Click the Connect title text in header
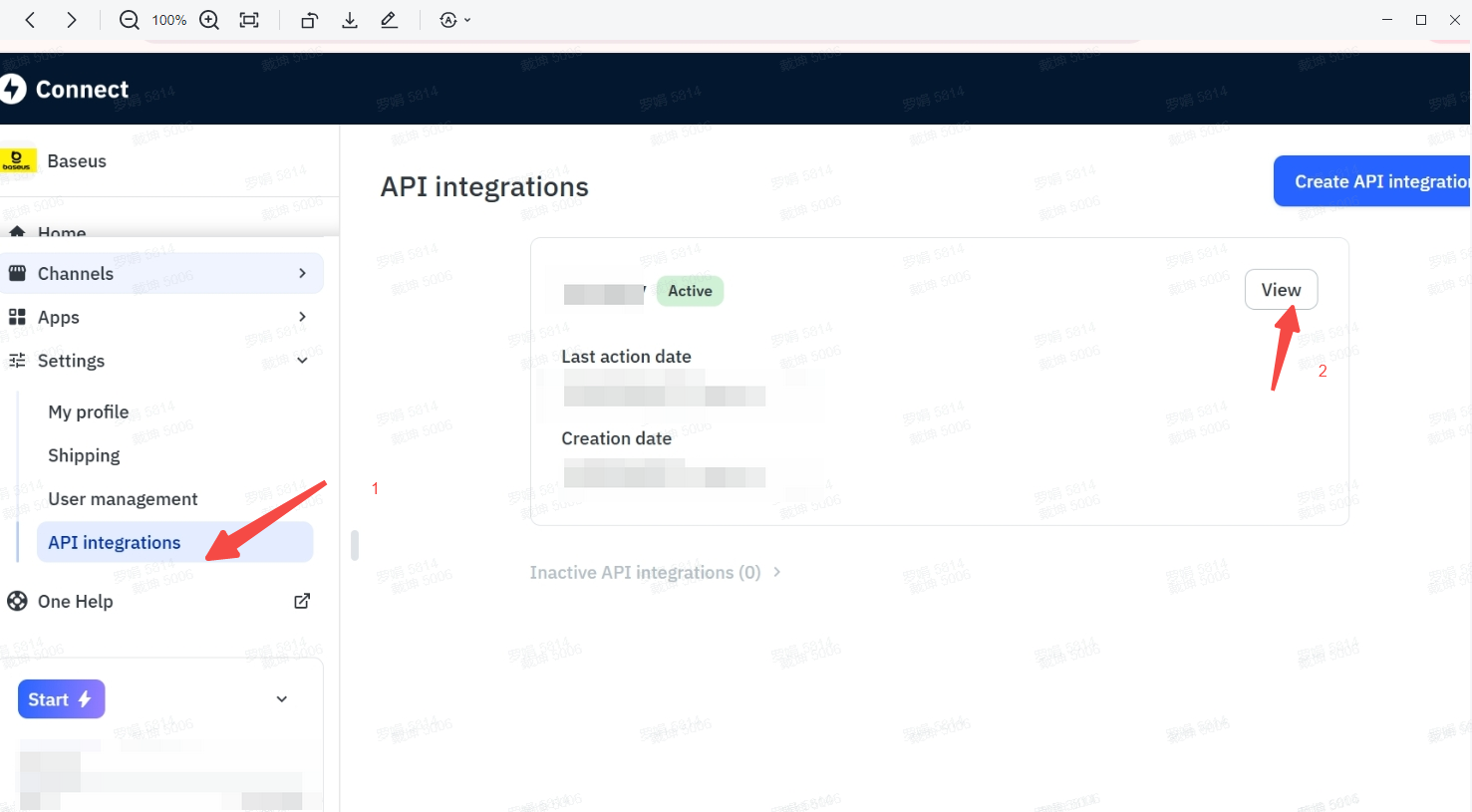 click(x=82, y=89)
